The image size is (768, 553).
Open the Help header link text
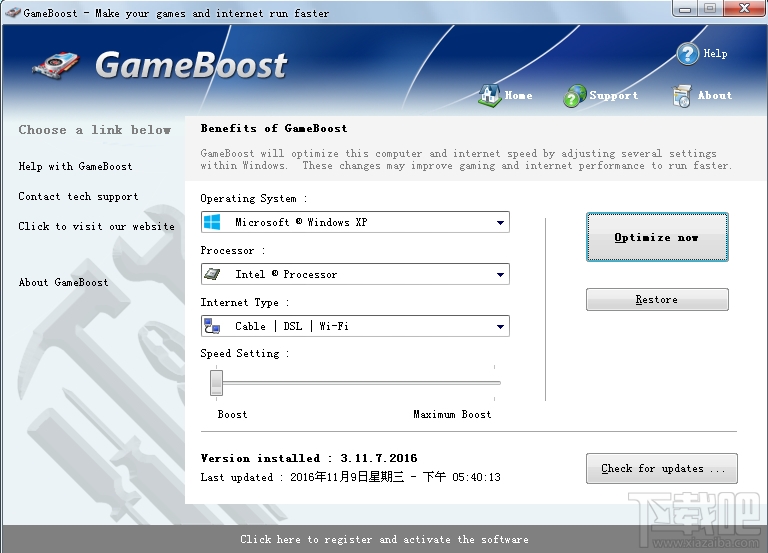[x=715, y=53]
